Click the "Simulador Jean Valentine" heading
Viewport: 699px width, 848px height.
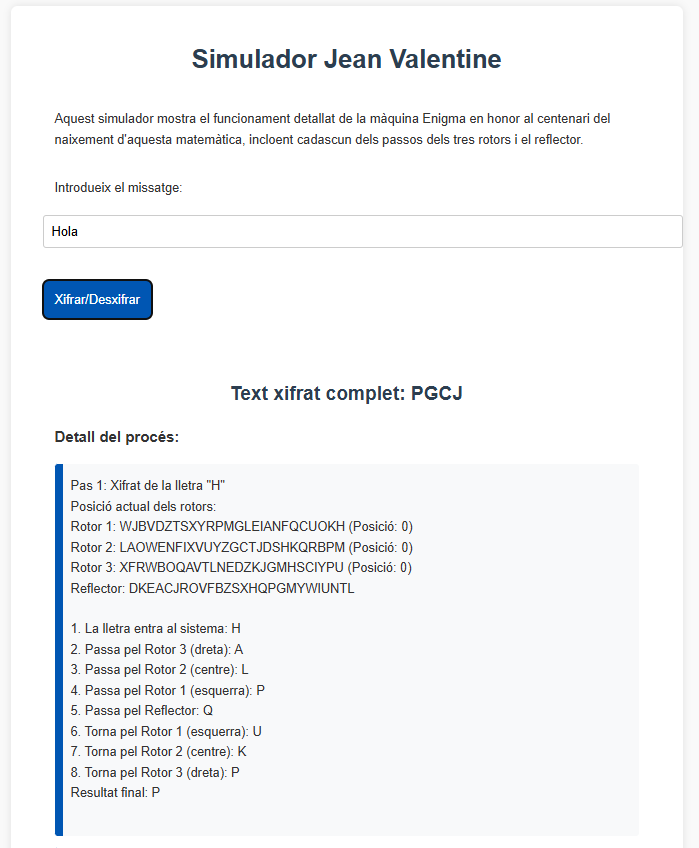pos(346,59)
